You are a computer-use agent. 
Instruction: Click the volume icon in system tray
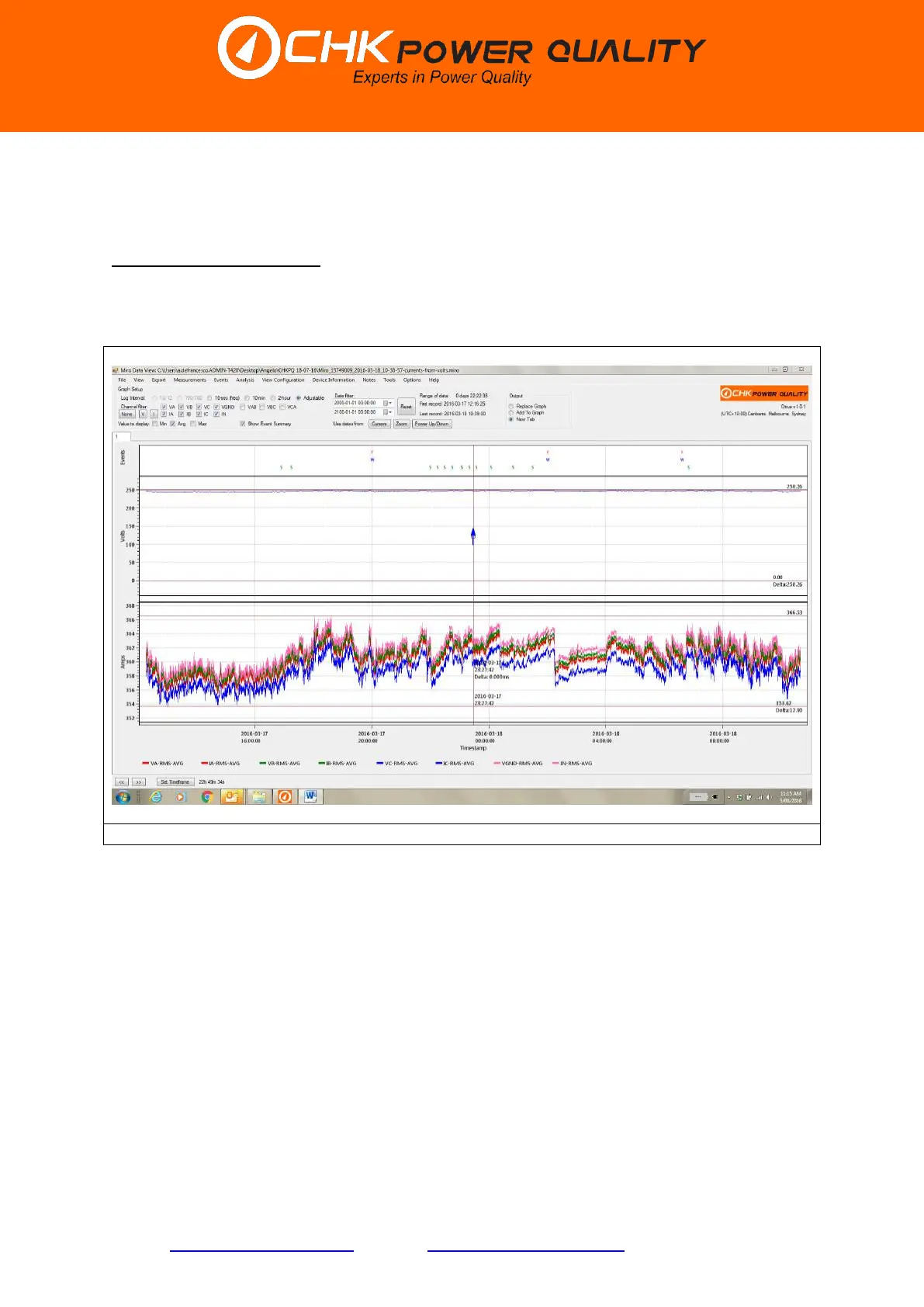[x=768, y=797]
